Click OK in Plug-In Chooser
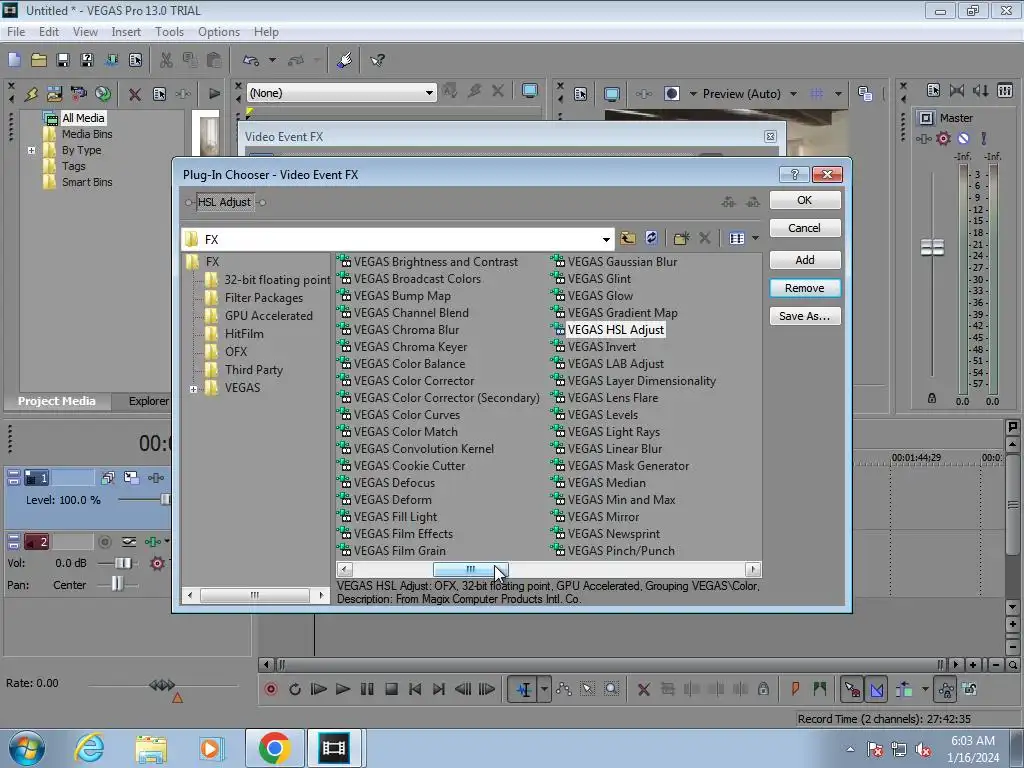 (x=805, y=200)
